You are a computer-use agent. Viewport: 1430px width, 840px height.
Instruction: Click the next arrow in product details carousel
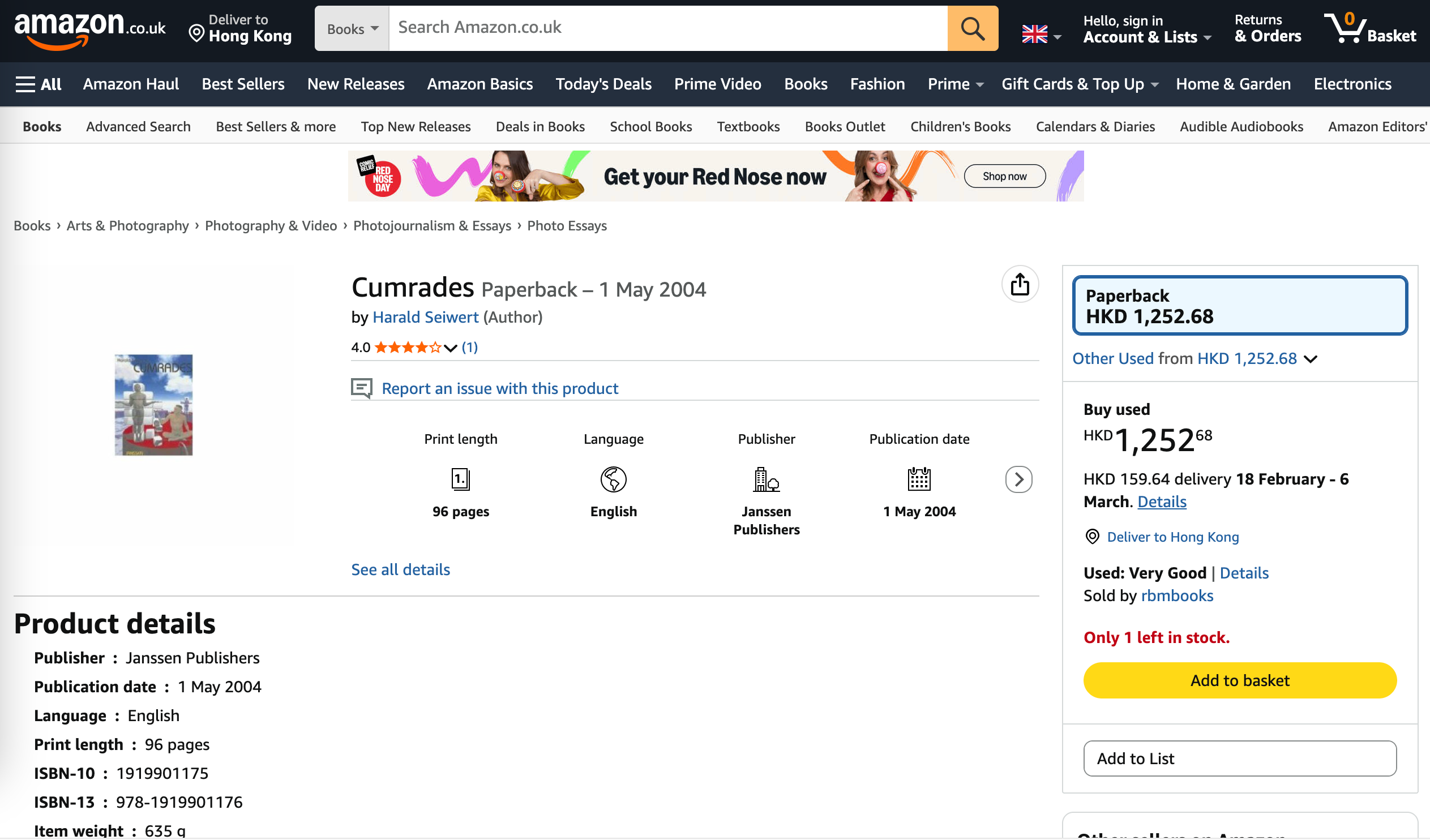tap(1018, 479)
